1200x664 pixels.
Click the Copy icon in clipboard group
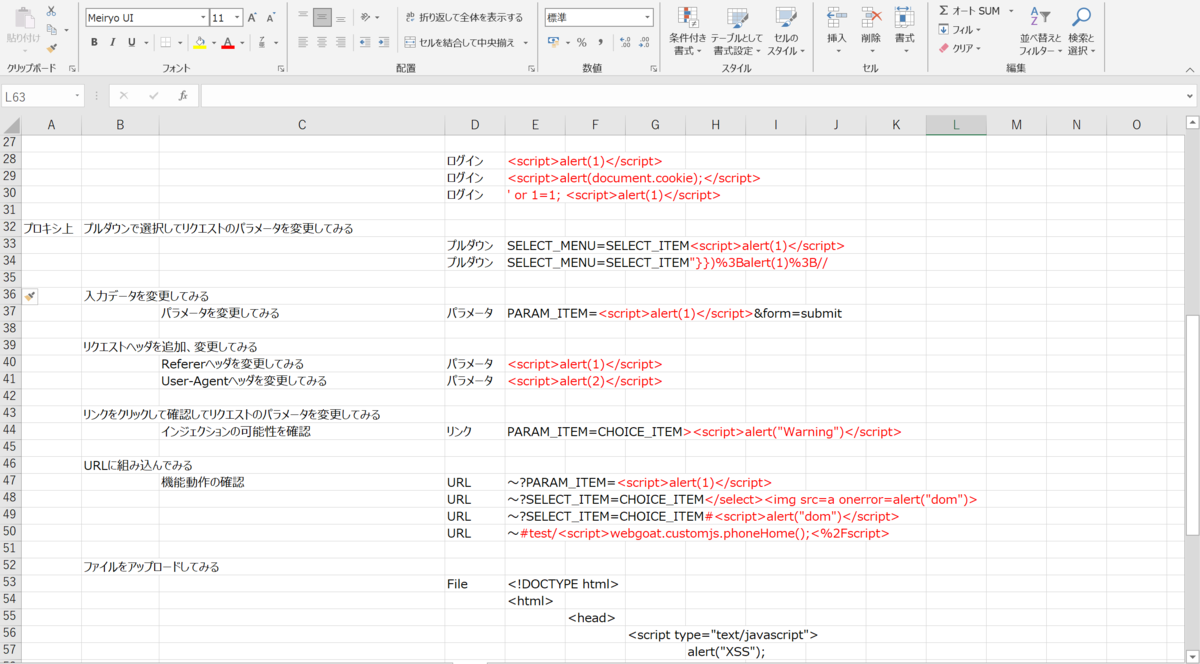[51, 28]
